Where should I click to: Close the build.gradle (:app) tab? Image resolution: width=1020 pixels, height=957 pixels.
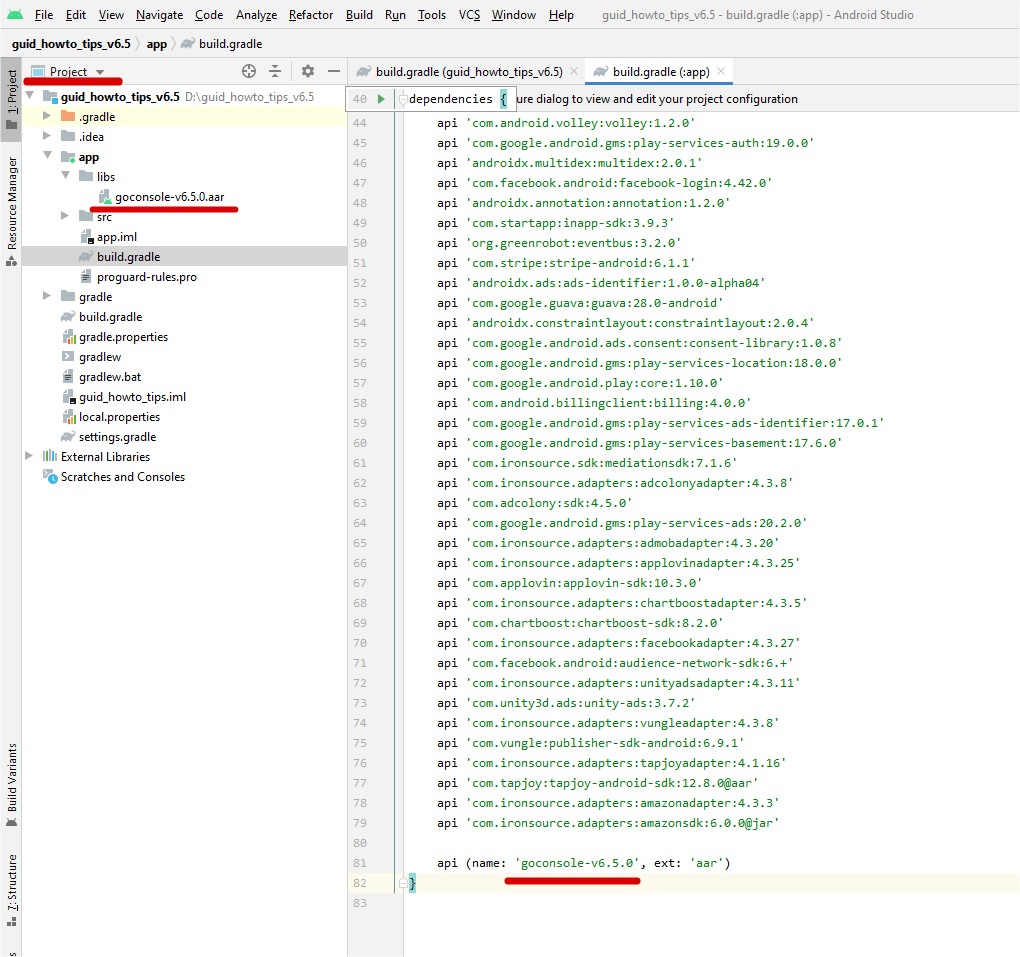(x=721, y=72)
